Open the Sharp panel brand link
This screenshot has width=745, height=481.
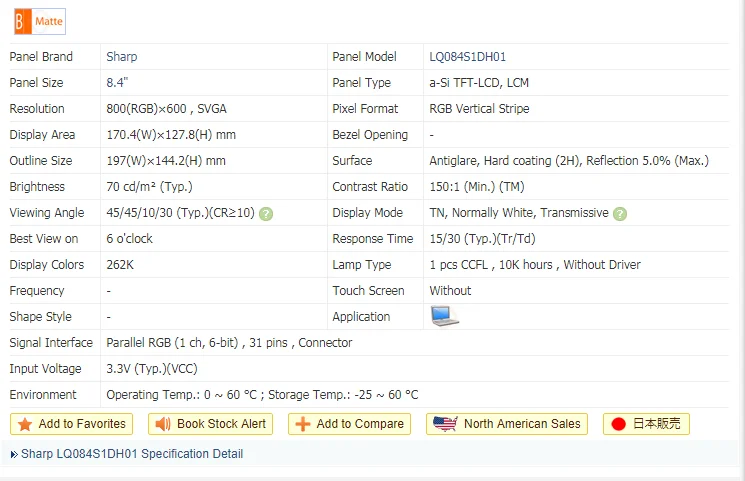[x=122, y=57]
